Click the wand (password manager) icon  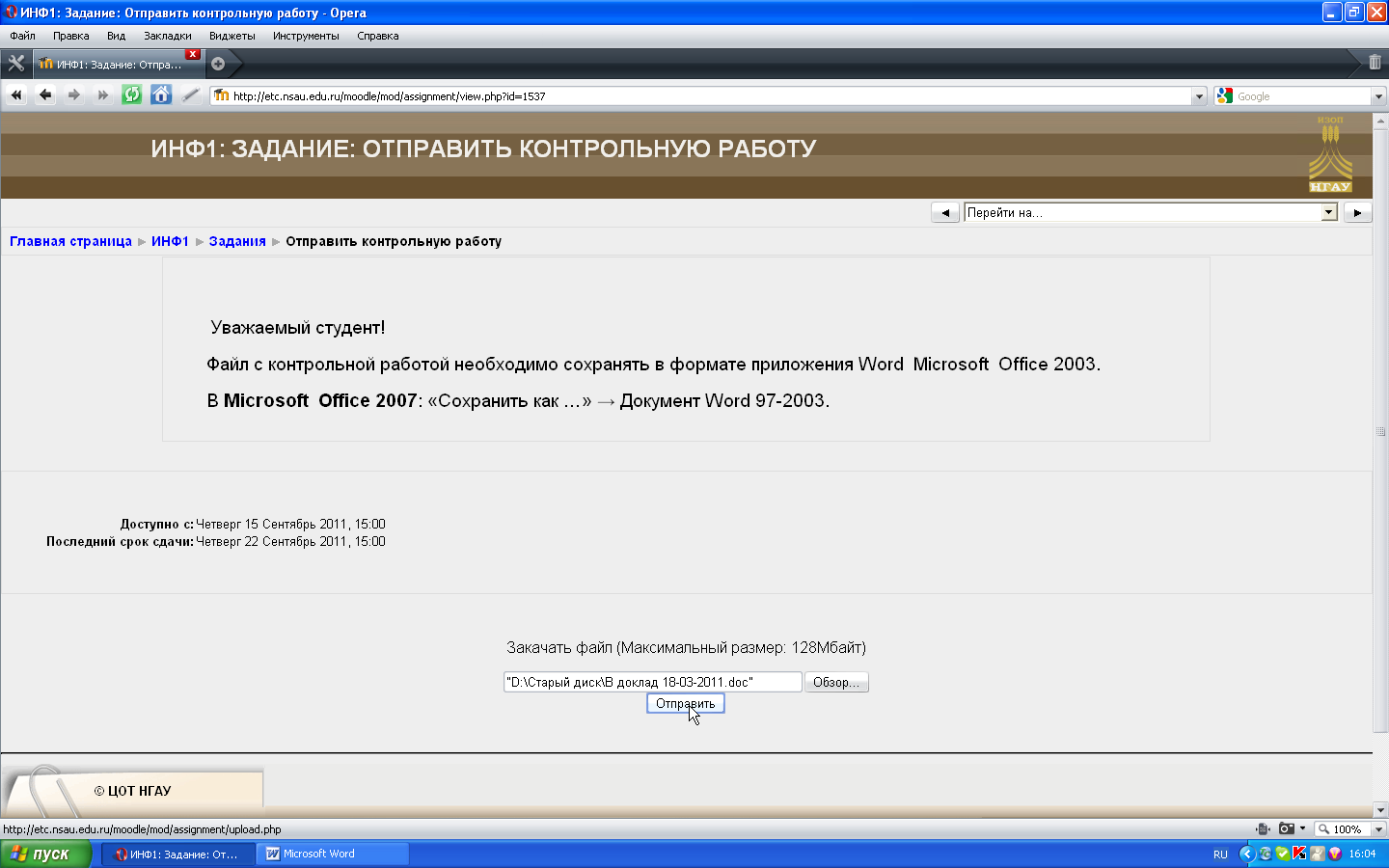click(x=190, y=95)
